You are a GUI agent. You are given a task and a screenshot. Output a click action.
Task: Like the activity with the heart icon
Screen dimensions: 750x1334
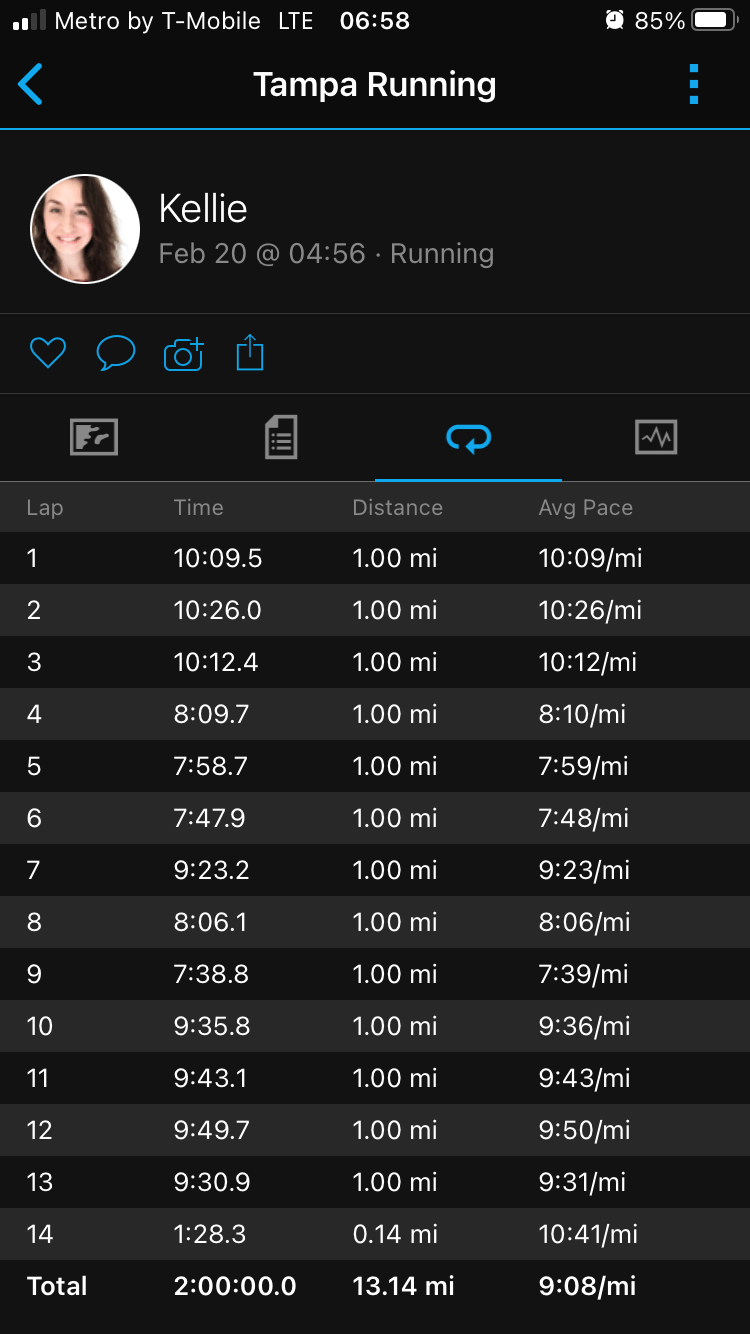47,353
